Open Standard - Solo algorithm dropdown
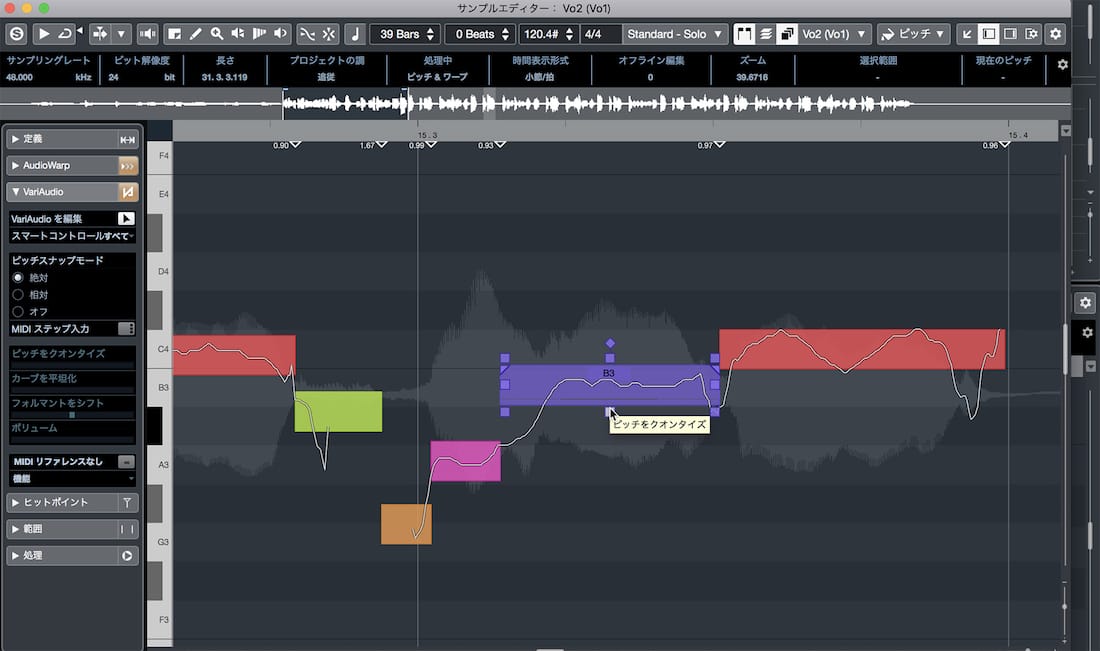Screen dimensions: 1100x651 click(x=674, y=34)
